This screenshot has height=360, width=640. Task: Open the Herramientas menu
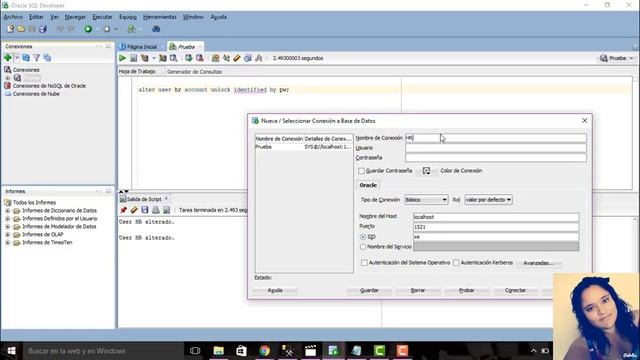(x=160, y=17)
